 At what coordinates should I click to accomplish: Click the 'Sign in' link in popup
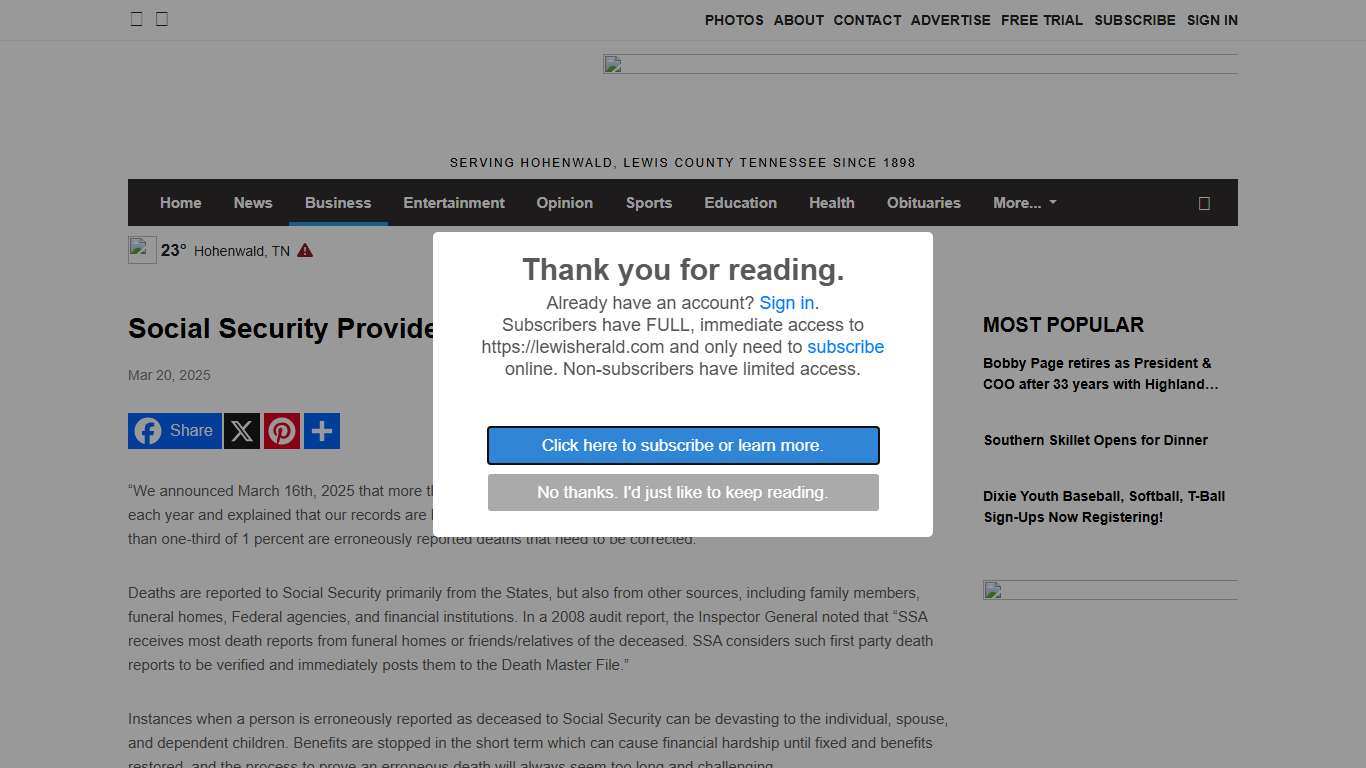786,303
